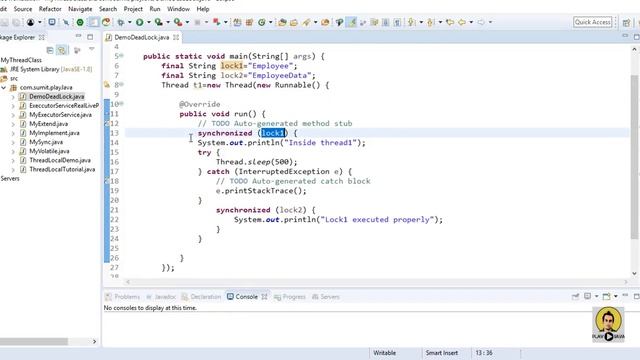
Task: Switch to the Progress tab
Action: pyautogui.click(x=290, y=297)
